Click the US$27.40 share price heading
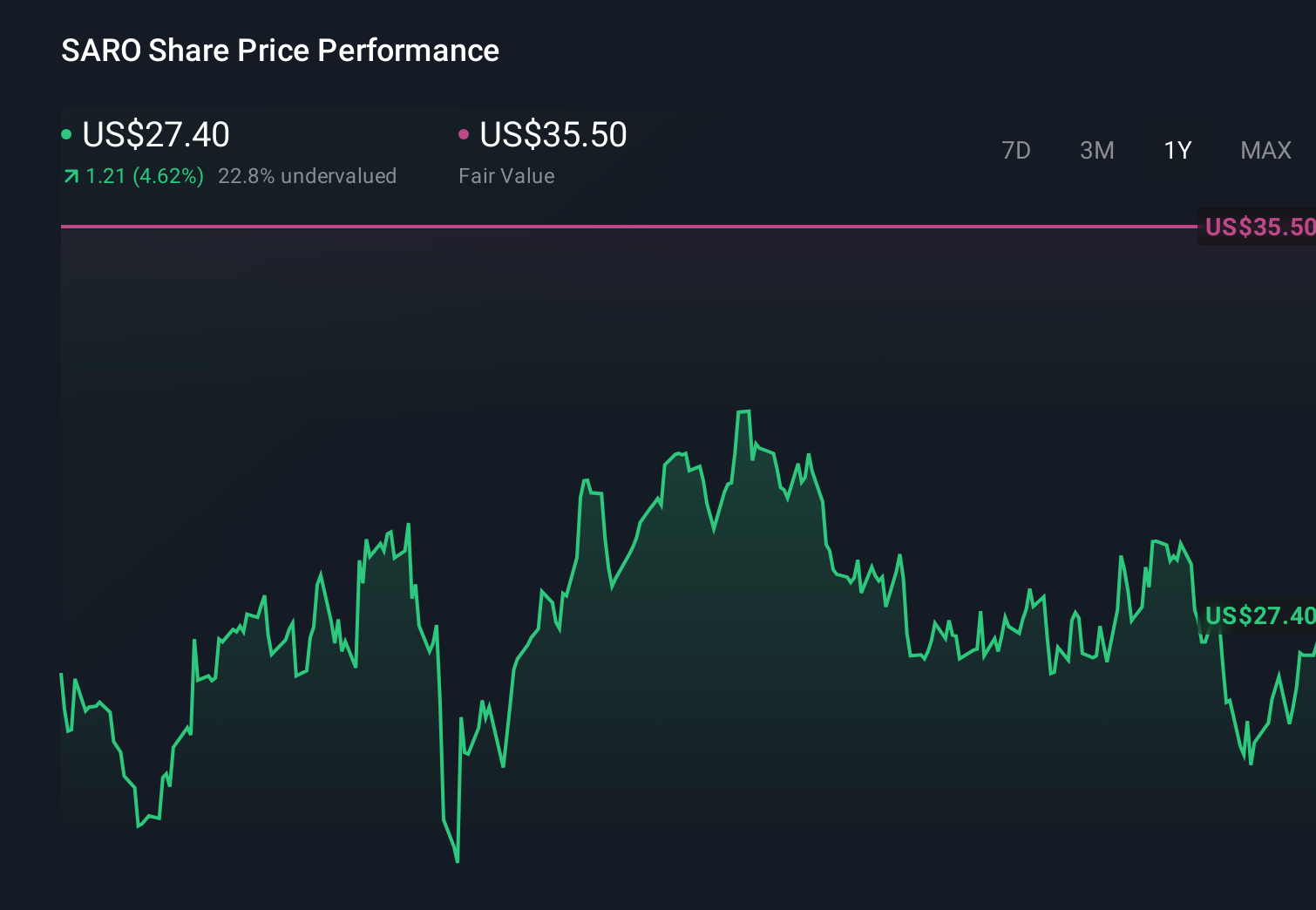 pyautogui.click(x=155, y=134)
